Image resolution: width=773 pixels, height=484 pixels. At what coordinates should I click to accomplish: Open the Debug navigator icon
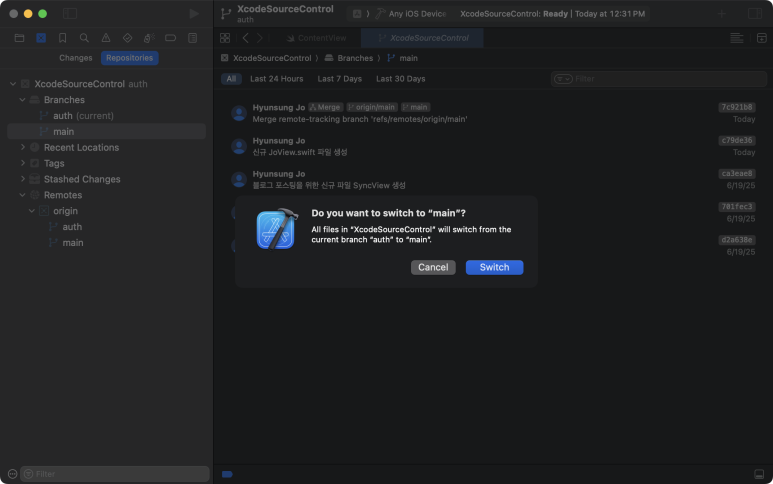tap(149, 38)
